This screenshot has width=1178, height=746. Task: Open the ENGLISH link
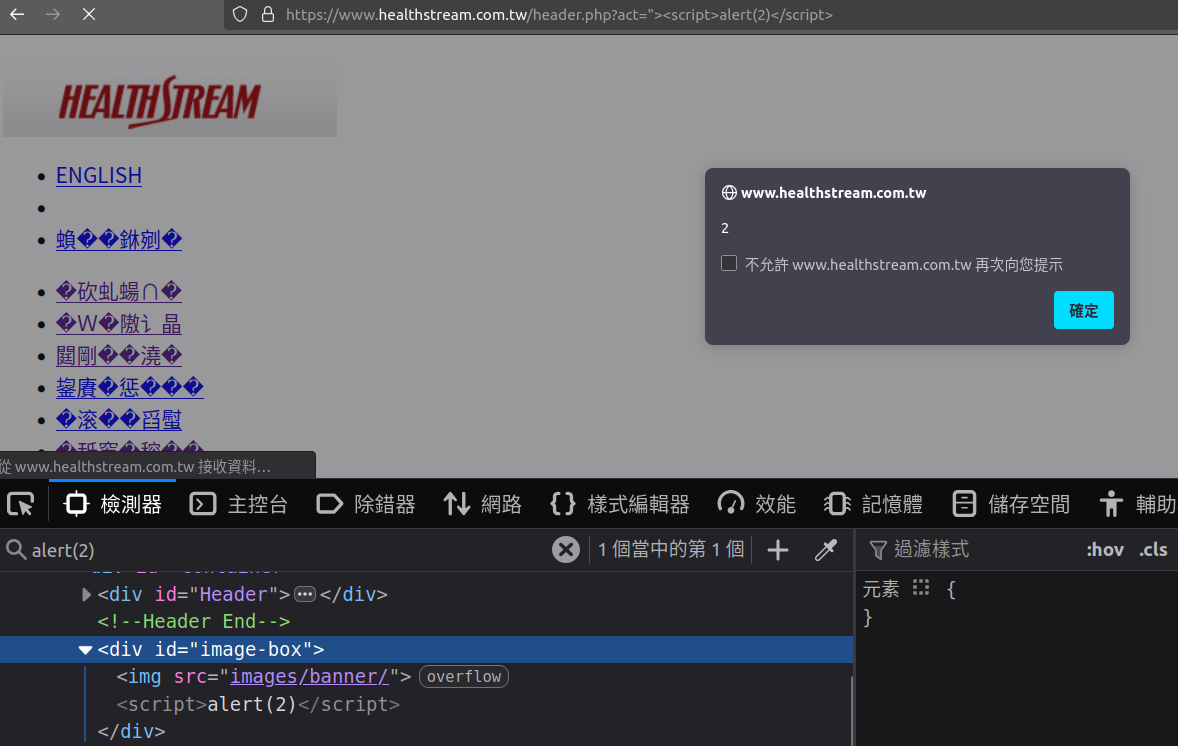[98, 175]
